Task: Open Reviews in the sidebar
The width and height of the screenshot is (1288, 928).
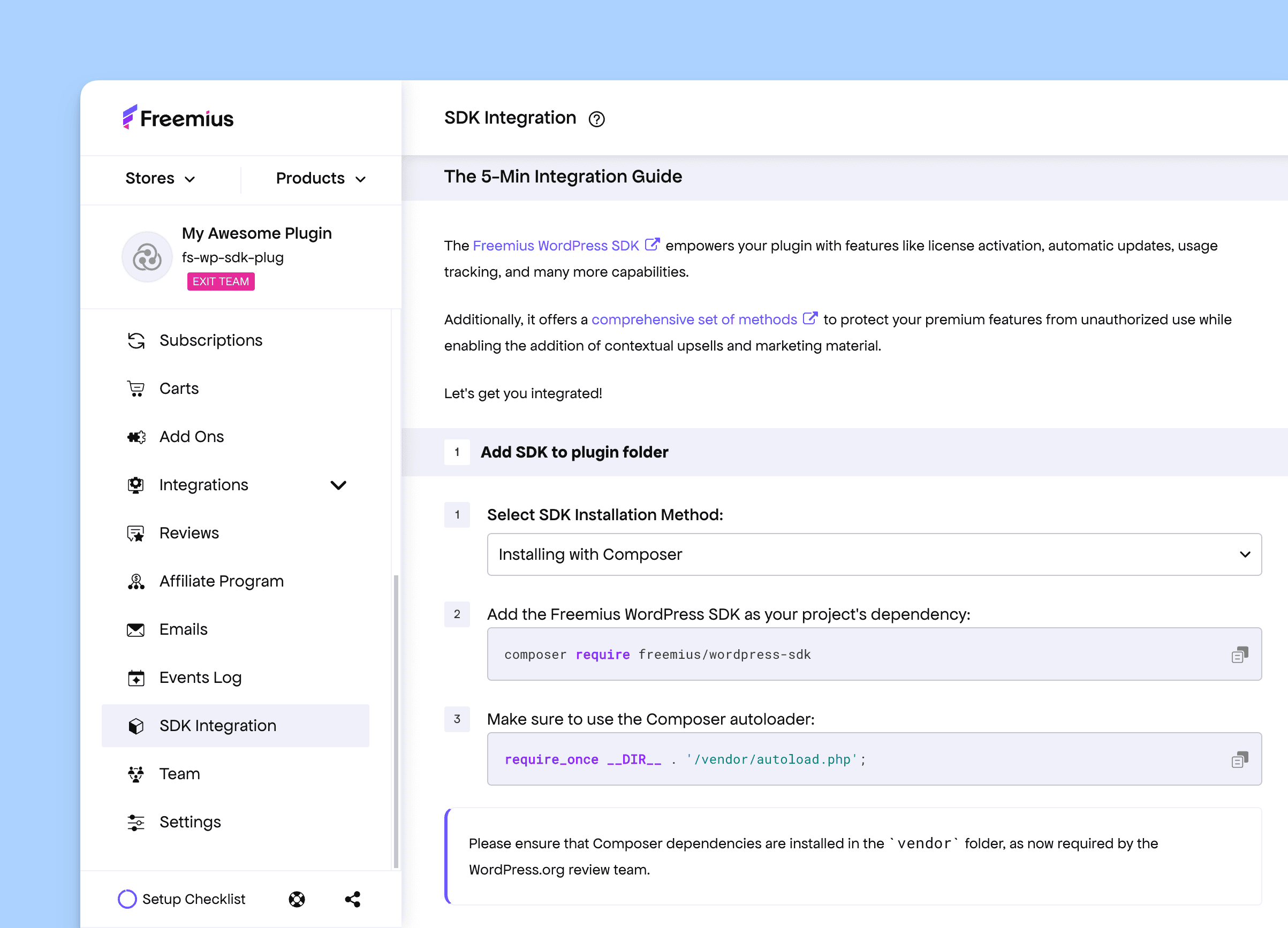Action: [x=235, y=533]
